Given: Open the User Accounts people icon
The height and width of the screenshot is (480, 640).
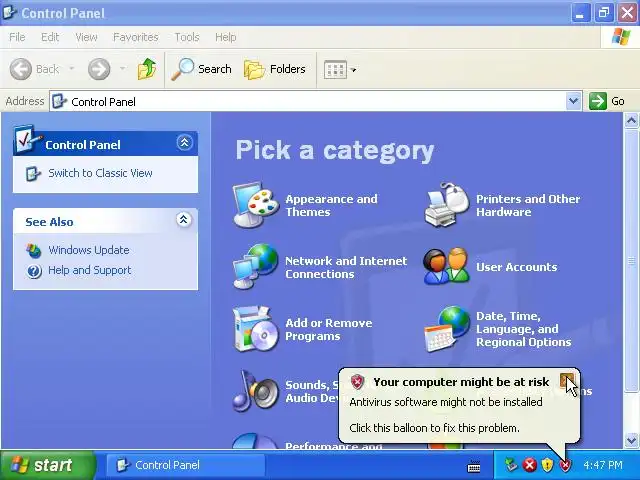Looking at the screenshot, I should (x=447, y=267).
